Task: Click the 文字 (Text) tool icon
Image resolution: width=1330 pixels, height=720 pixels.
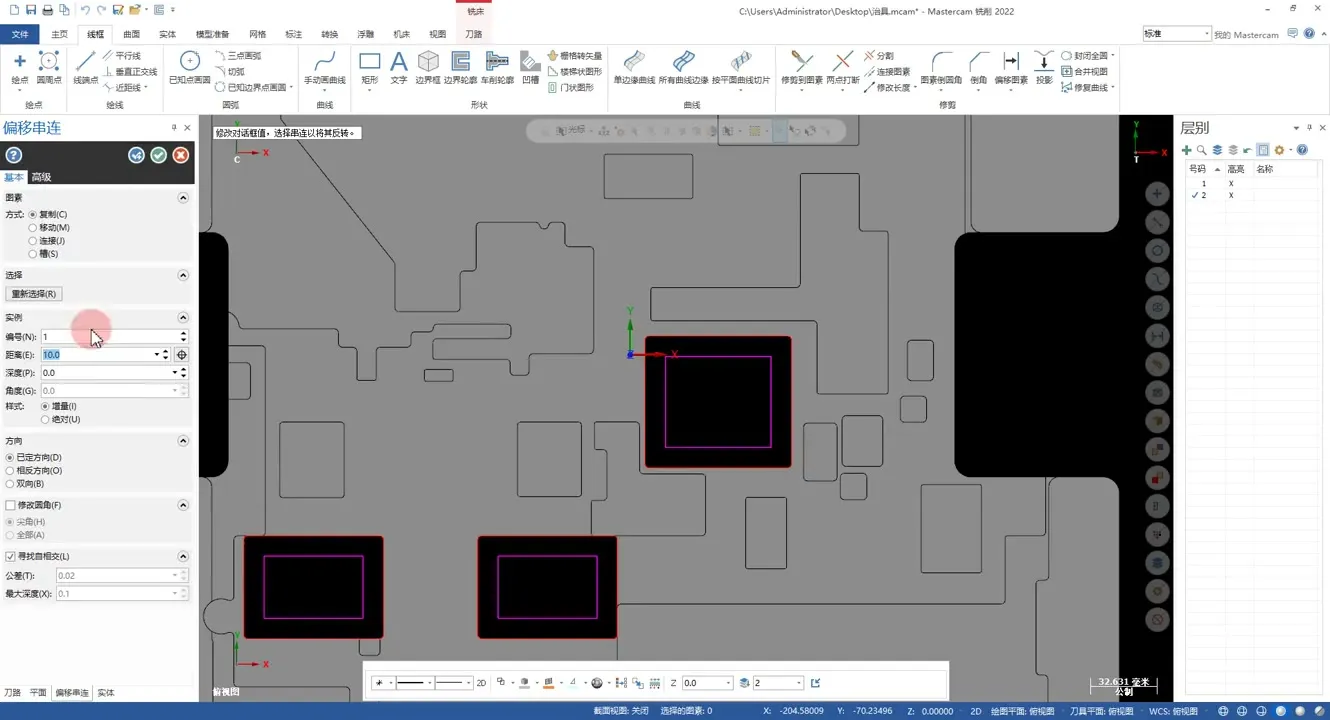Action: 399,65
